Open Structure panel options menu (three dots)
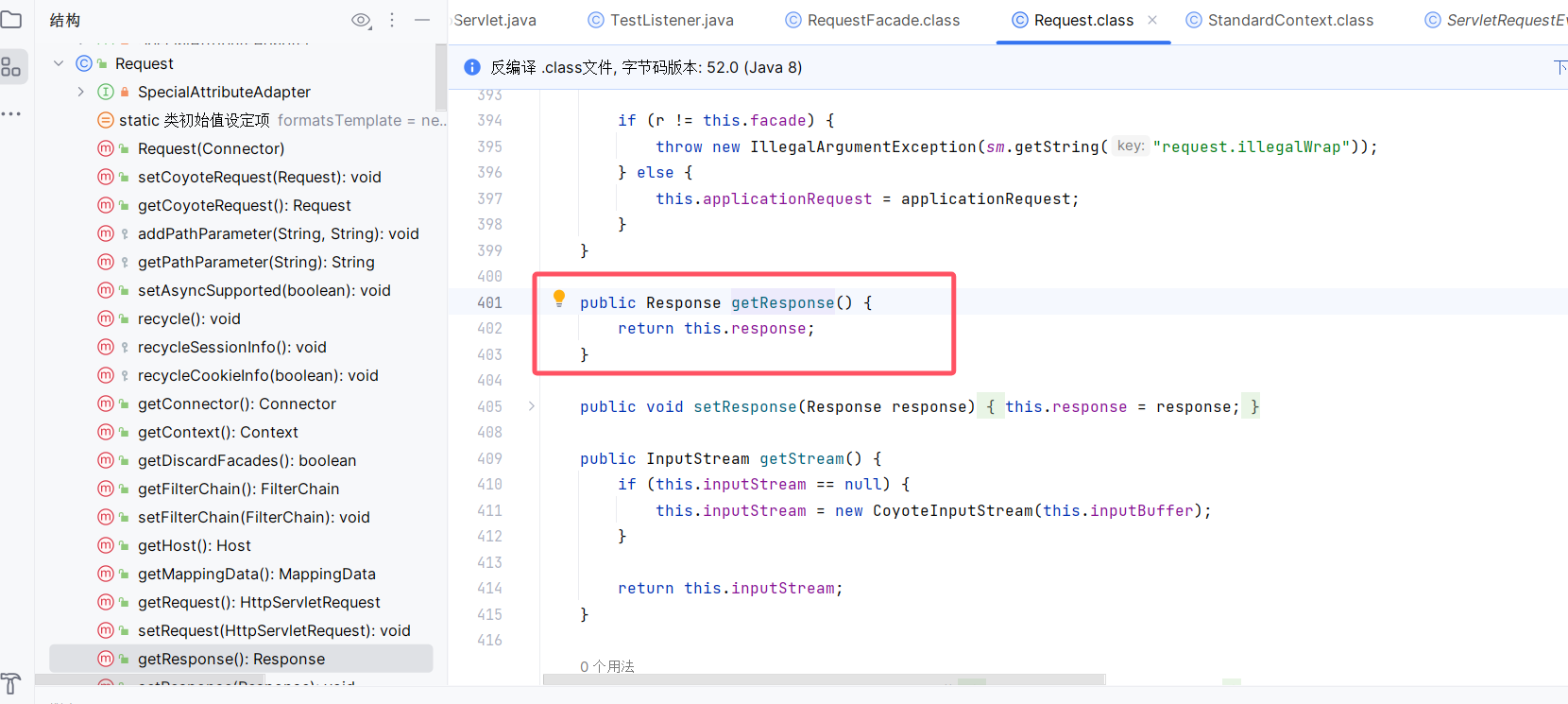The height and width of the screenshot is (704, 1568). point(392,20)
